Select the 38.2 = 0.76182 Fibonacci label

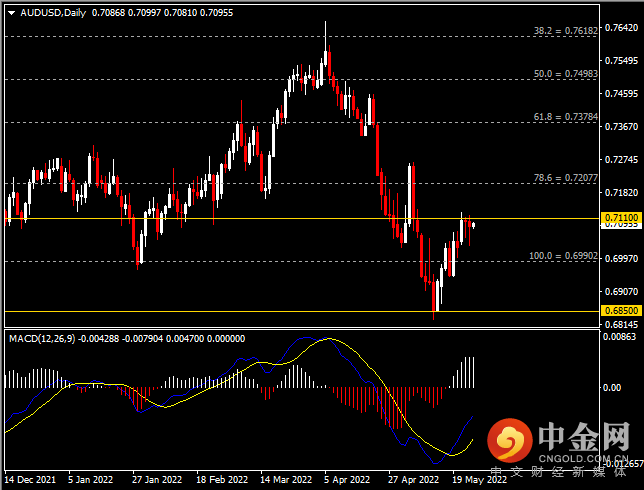tap(566, 31)
